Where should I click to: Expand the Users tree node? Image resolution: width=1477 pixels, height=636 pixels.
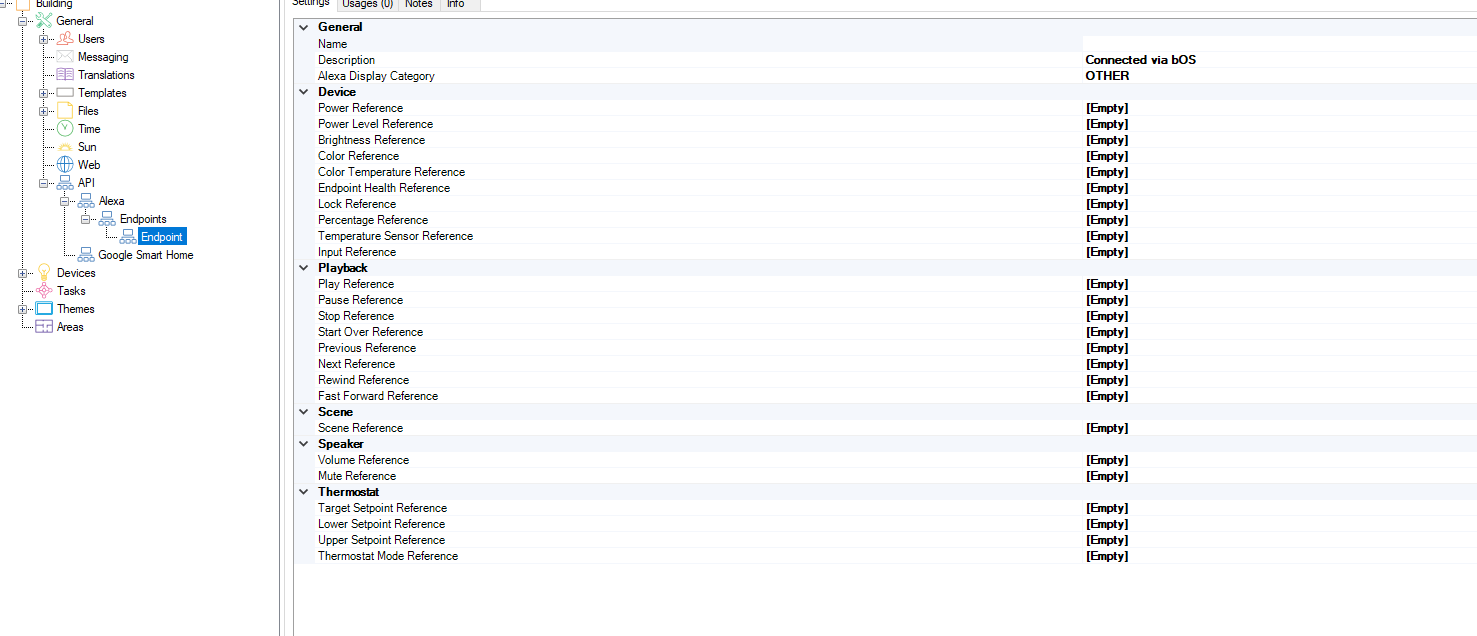(x=44, y=39)
